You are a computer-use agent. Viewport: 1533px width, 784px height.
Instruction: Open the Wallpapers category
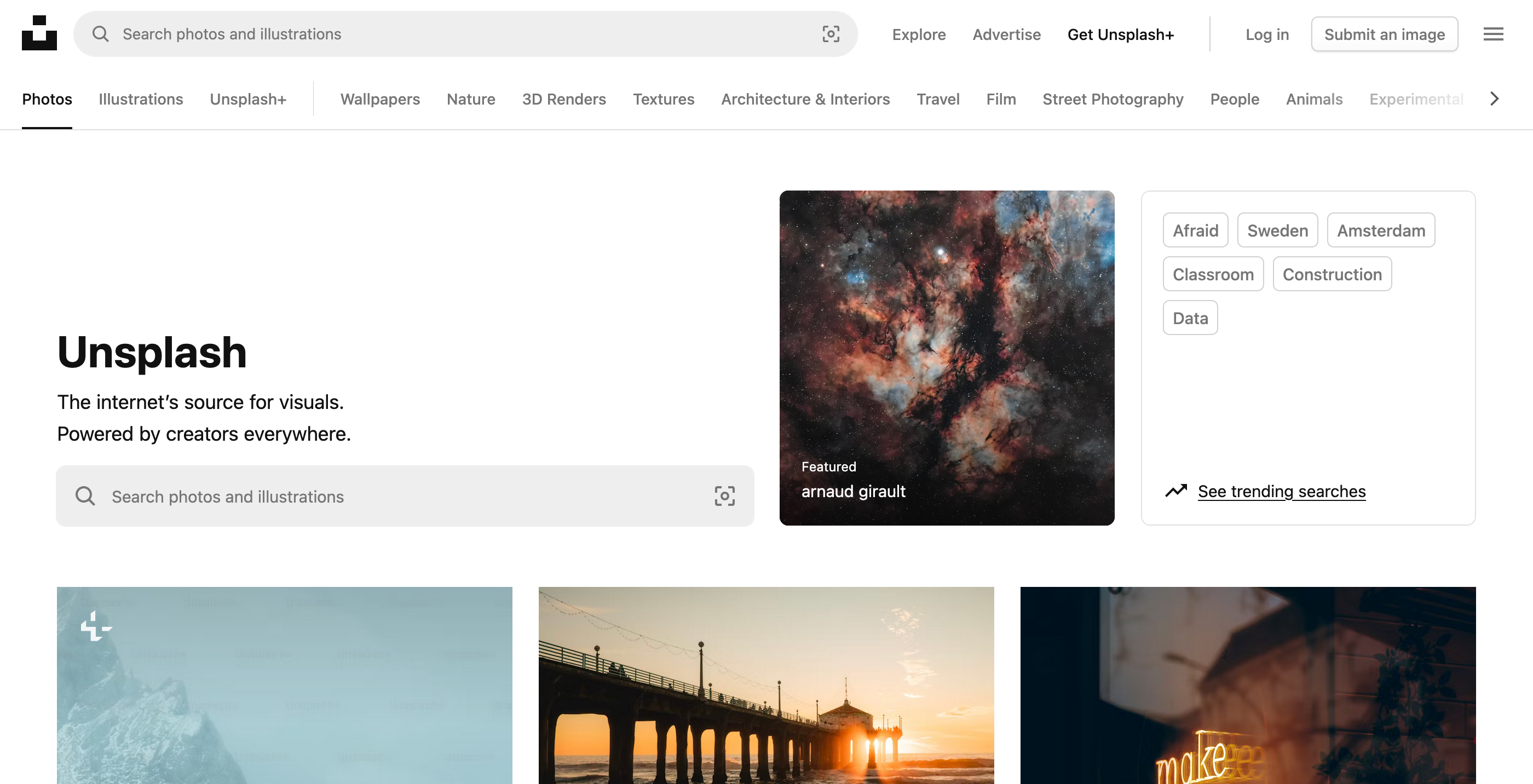tap(381, 99)
